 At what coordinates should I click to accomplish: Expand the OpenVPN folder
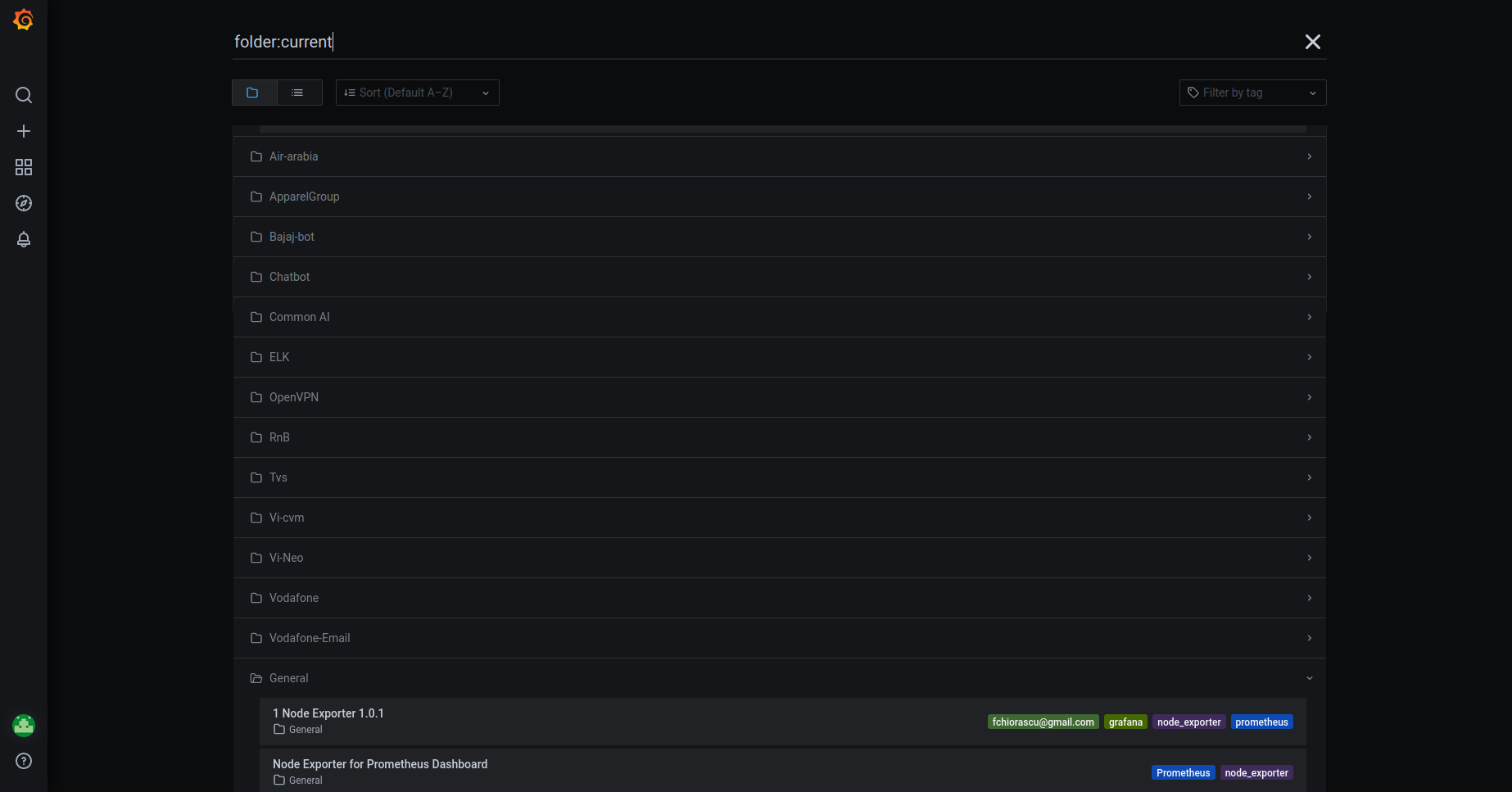coord(780,397)
